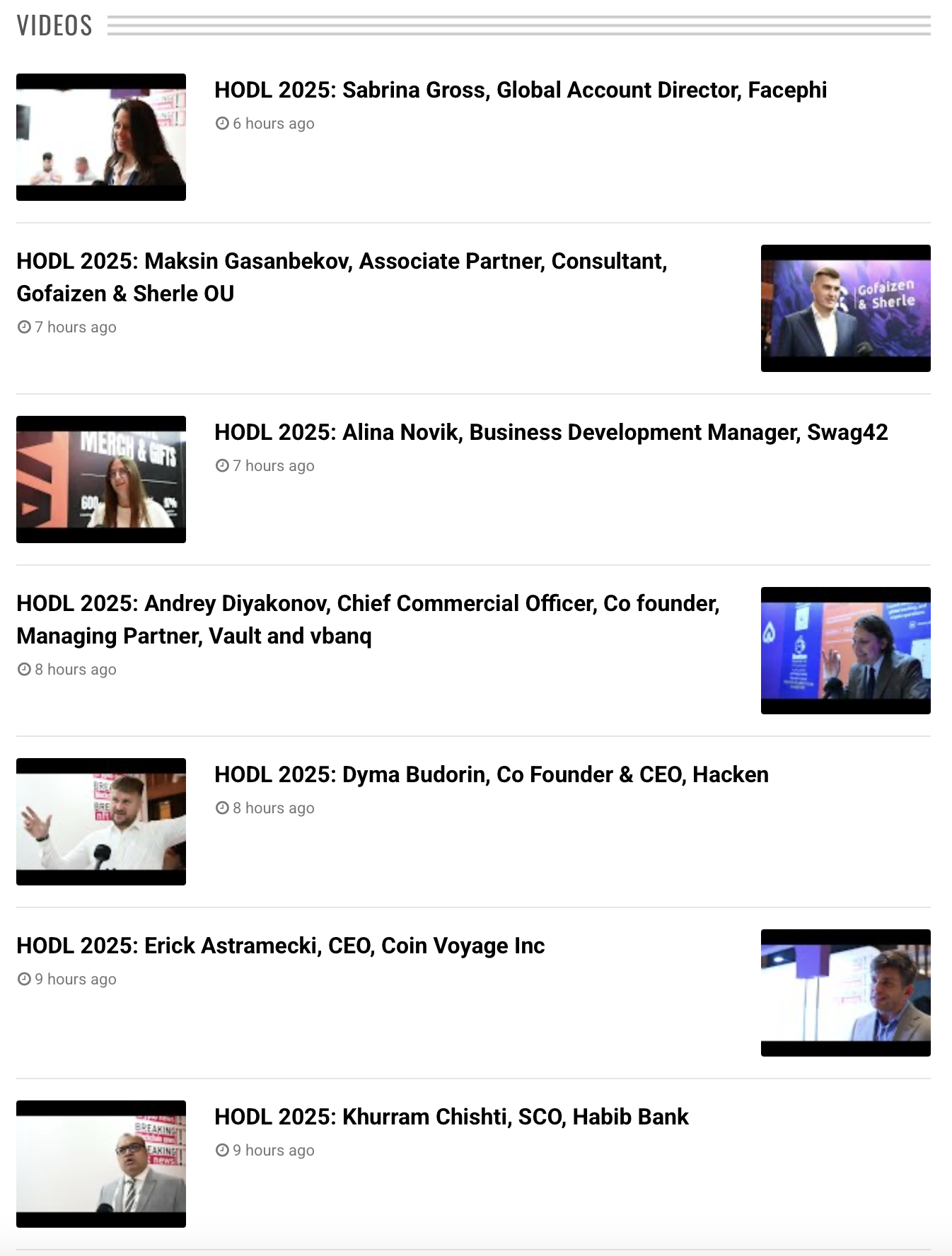952x1256 pixels.
Task: Open the Andrey Diyakonov Vault and vbanq headline
Action: [367, 619]
